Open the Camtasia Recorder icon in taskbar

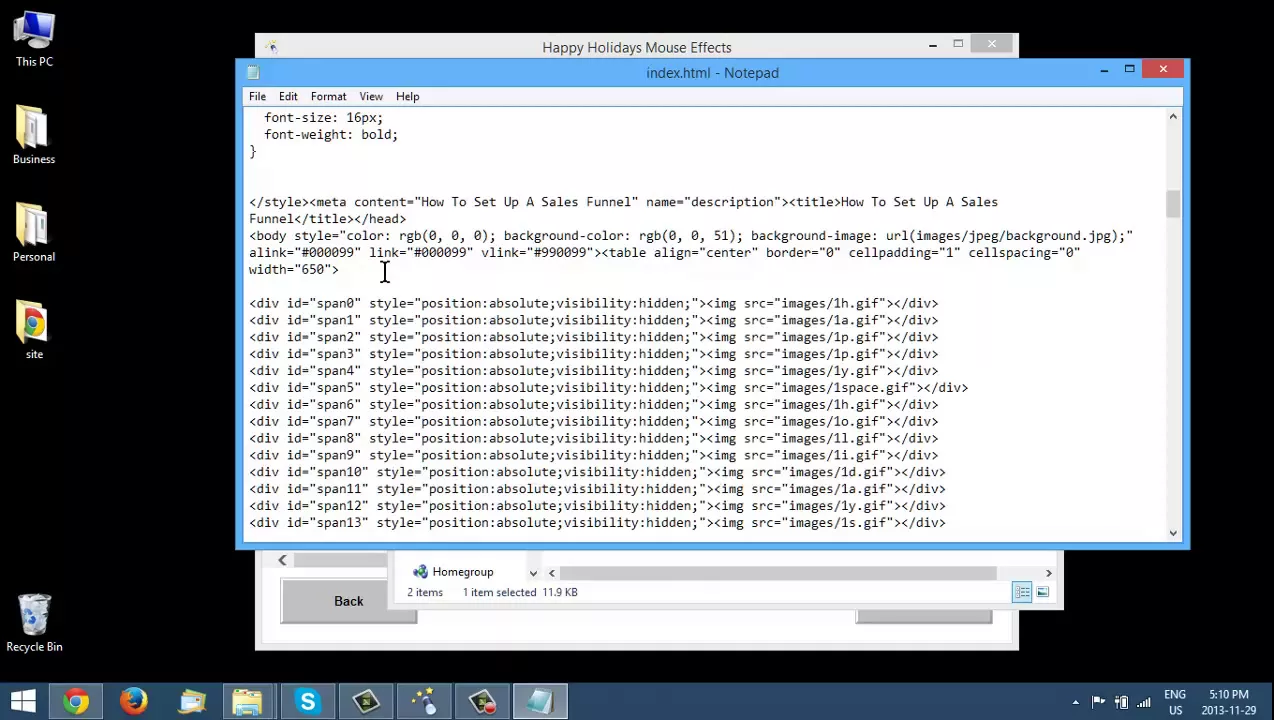(482, 701)
